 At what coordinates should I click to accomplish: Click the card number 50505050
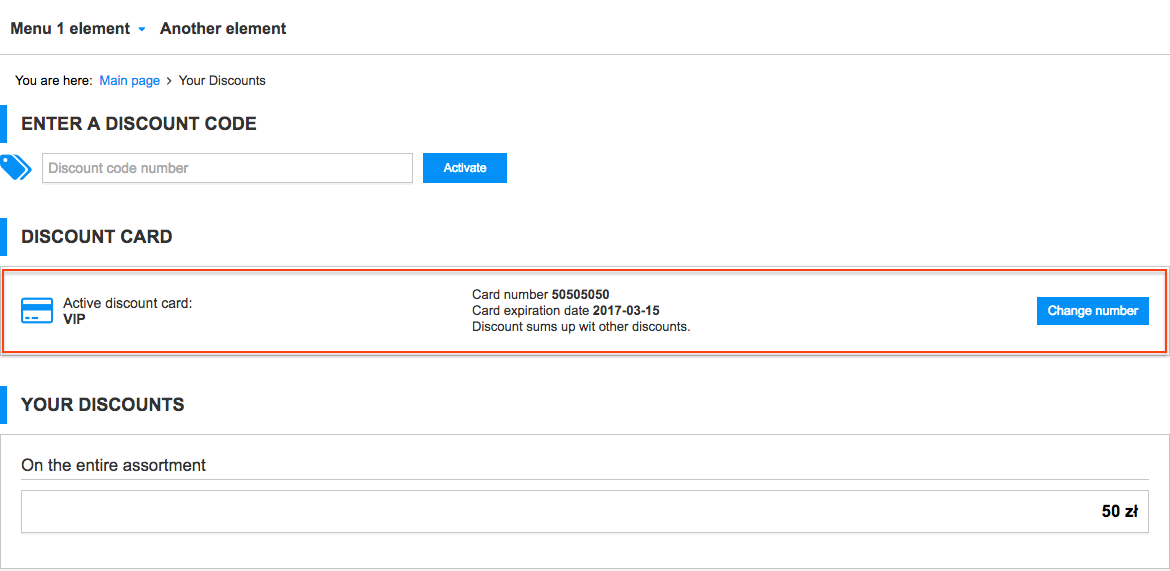580,295
